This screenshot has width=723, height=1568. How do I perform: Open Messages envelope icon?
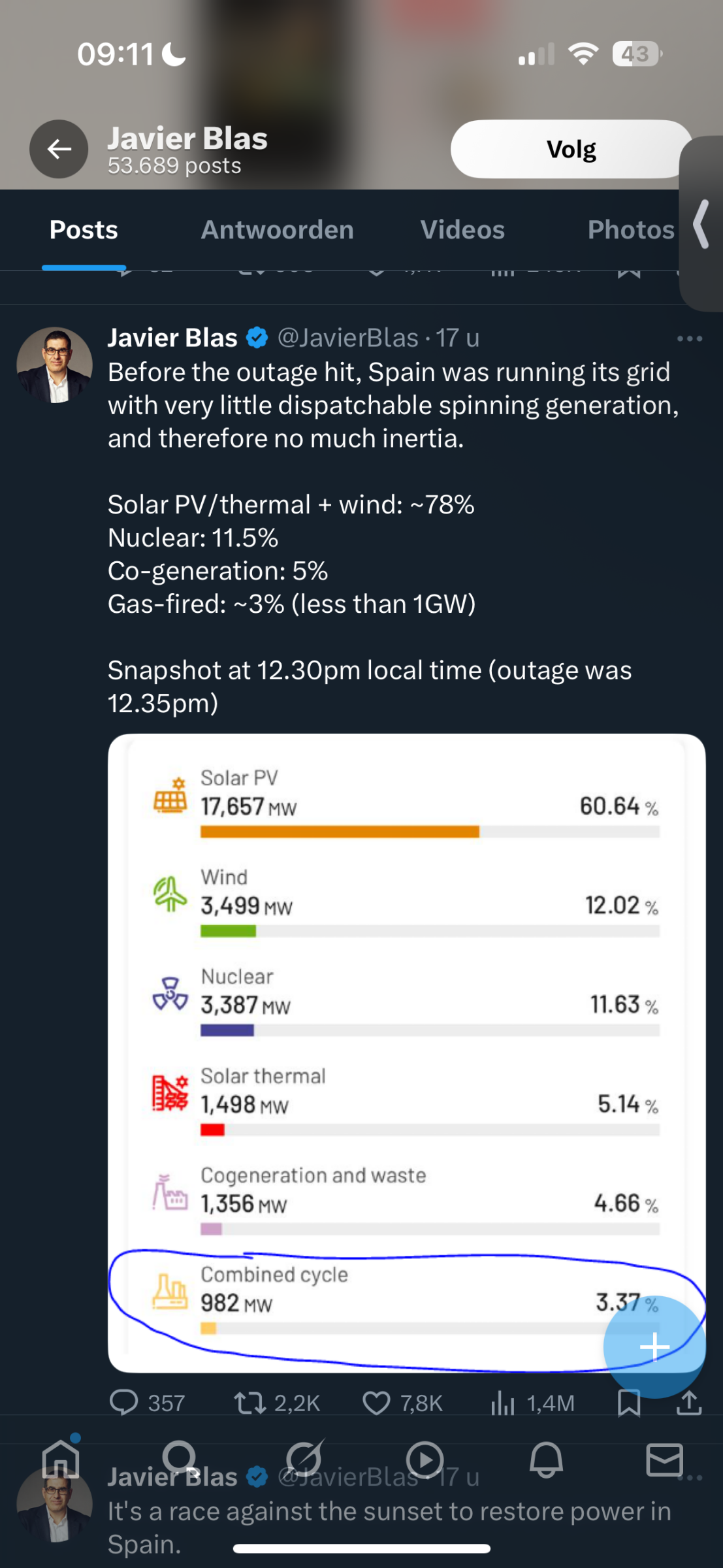(x=664, y=1460)
